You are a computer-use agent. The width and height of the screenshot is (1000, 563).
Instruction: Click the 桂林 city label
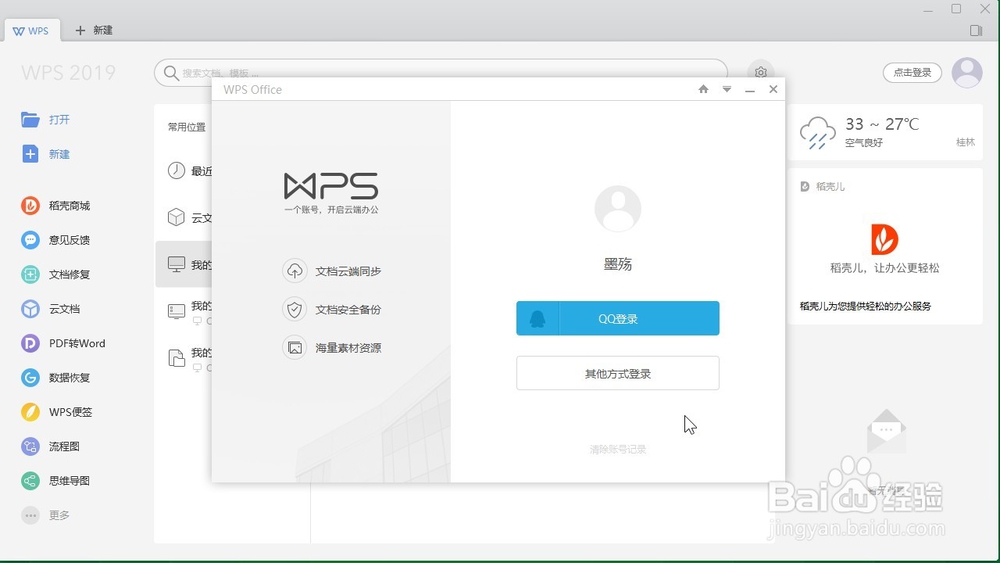click(x=965, y=142)
